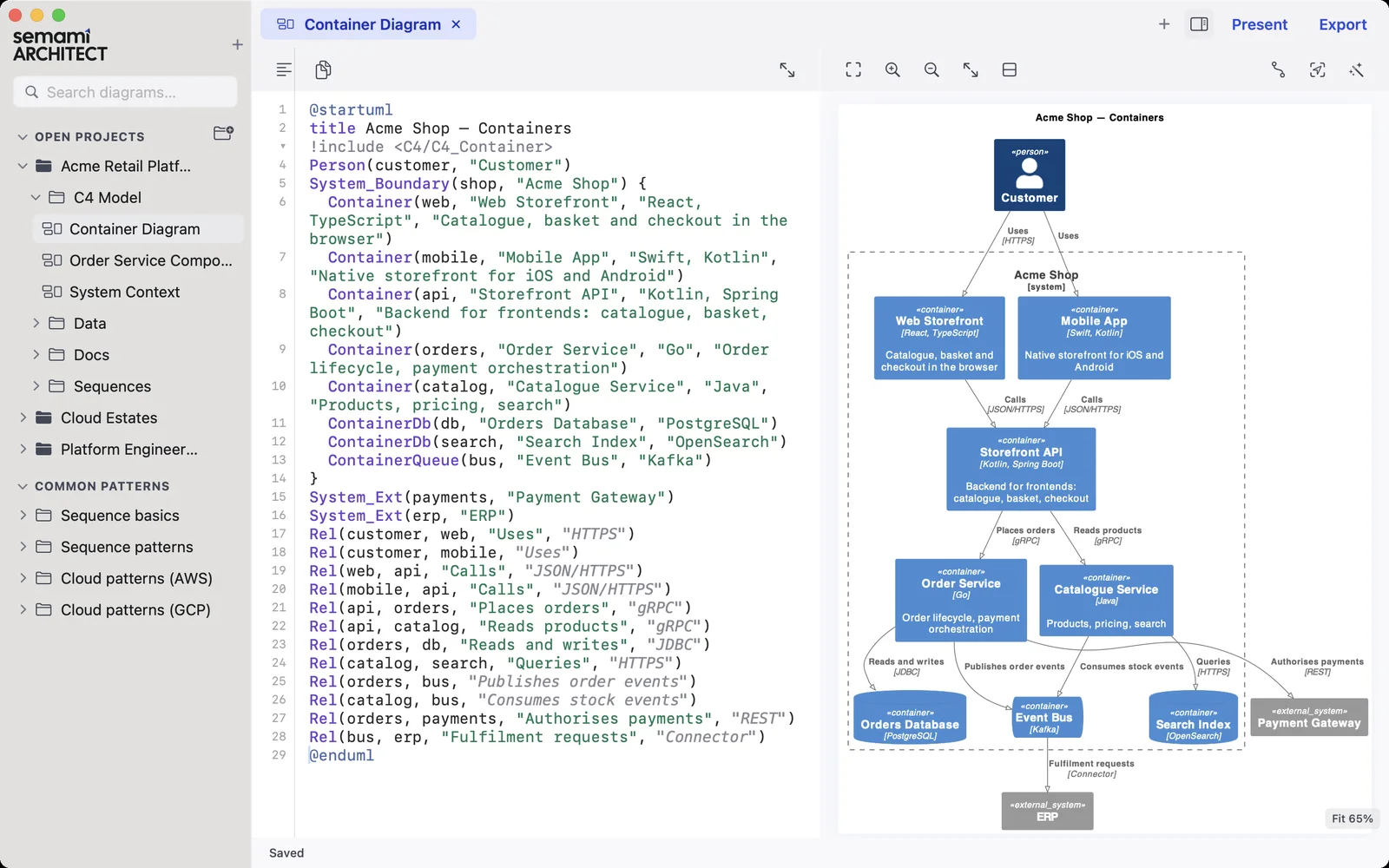
Task: Zoom in on the diagram preview
Action: (892, 69)
